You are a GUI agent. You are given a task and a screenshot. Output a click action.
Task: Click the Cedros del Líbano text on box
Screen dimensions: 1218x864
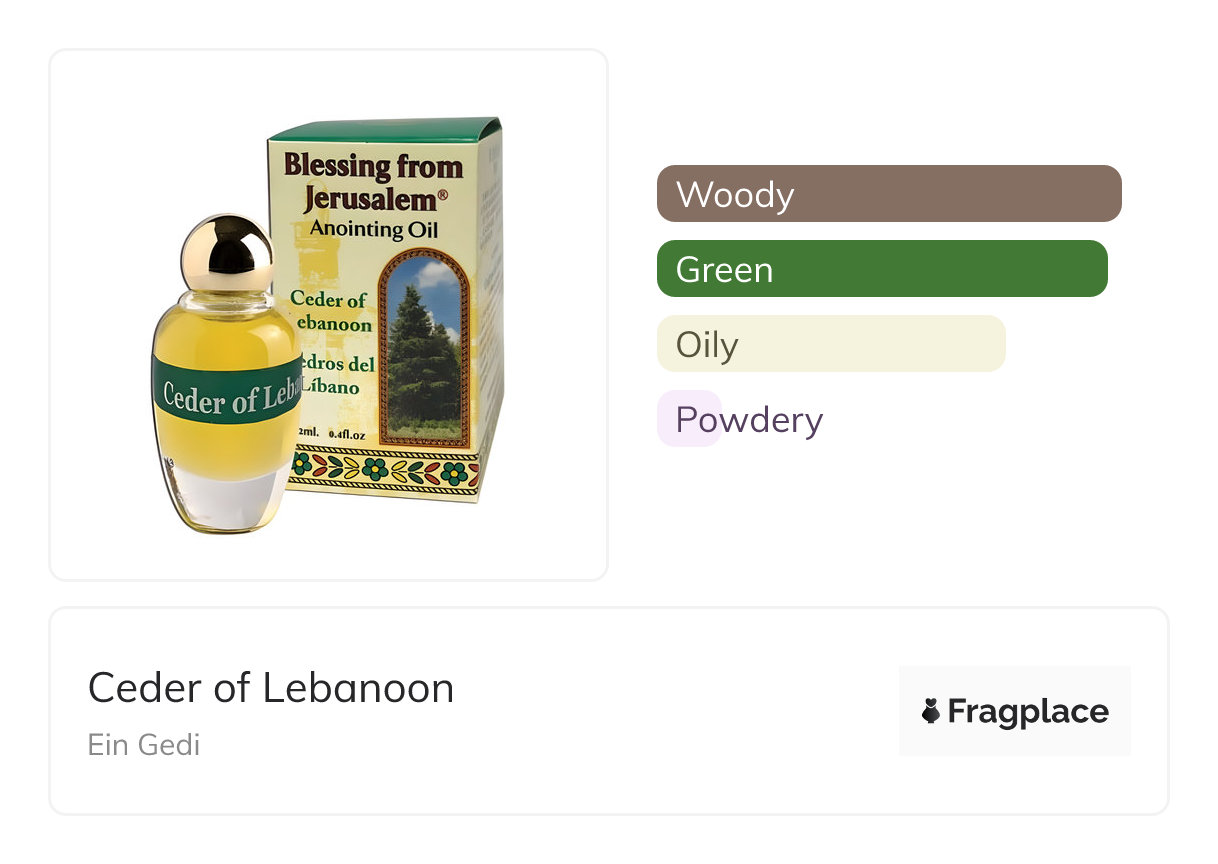337,375
